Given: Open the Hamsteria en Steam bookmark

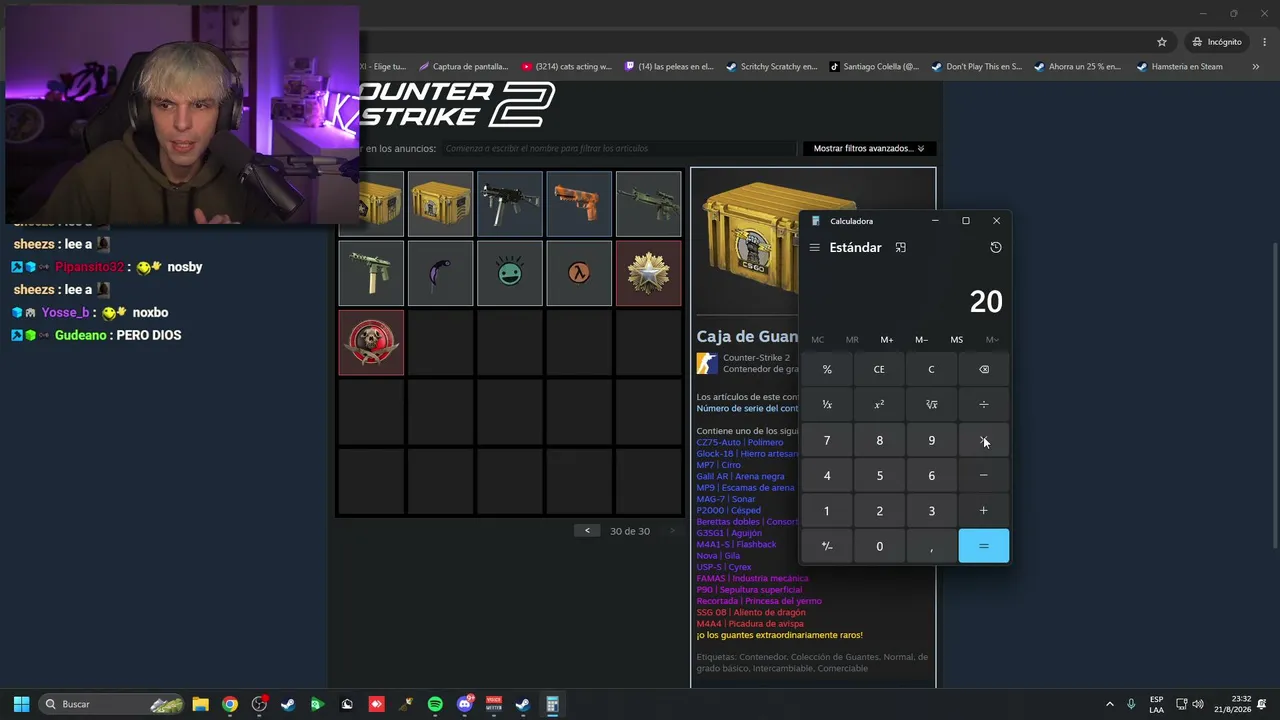Looking at the screenshot, I should (x=1178, y=67).
